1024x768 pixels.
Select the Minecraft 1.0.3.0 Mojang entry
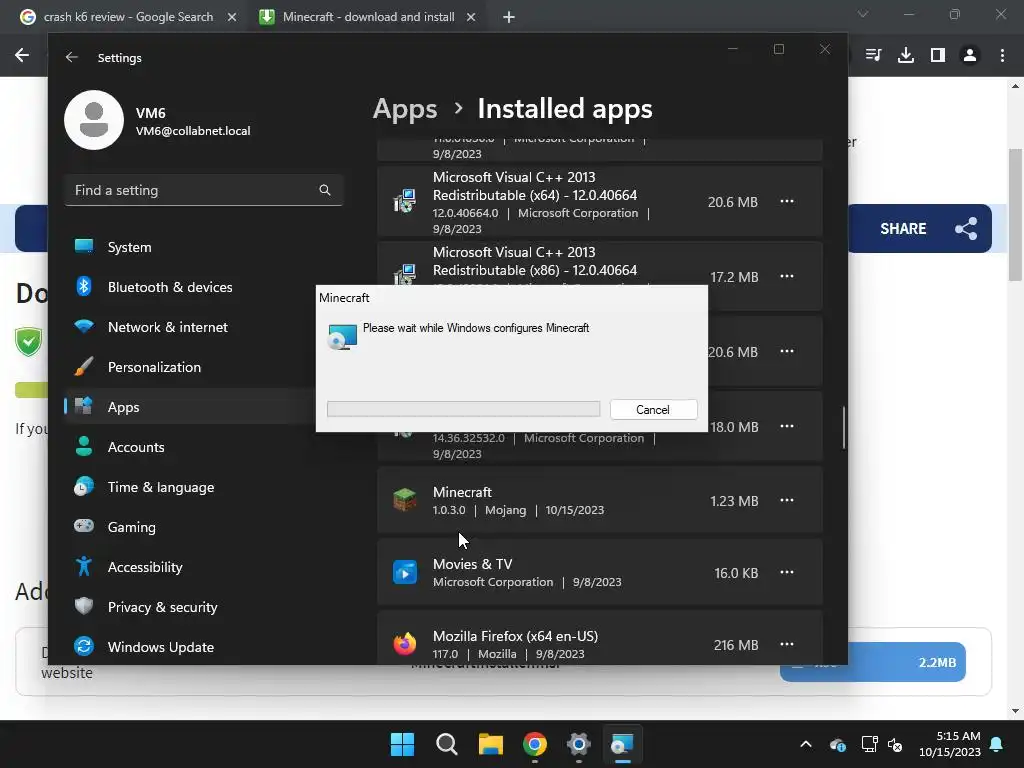(x=600, y=500)
